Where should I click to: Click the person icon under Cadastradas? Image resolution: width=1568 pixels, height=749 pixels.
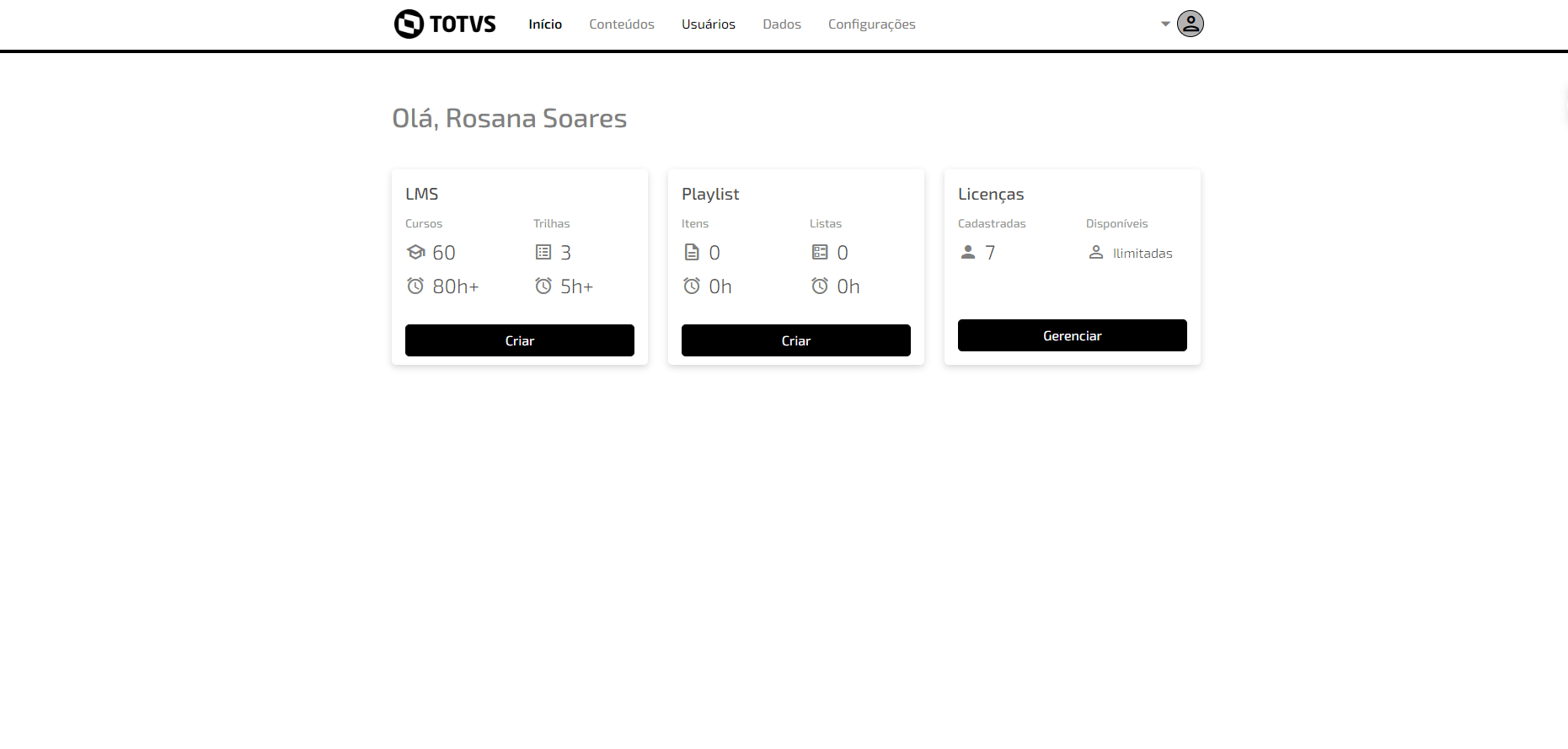[968, 252]
